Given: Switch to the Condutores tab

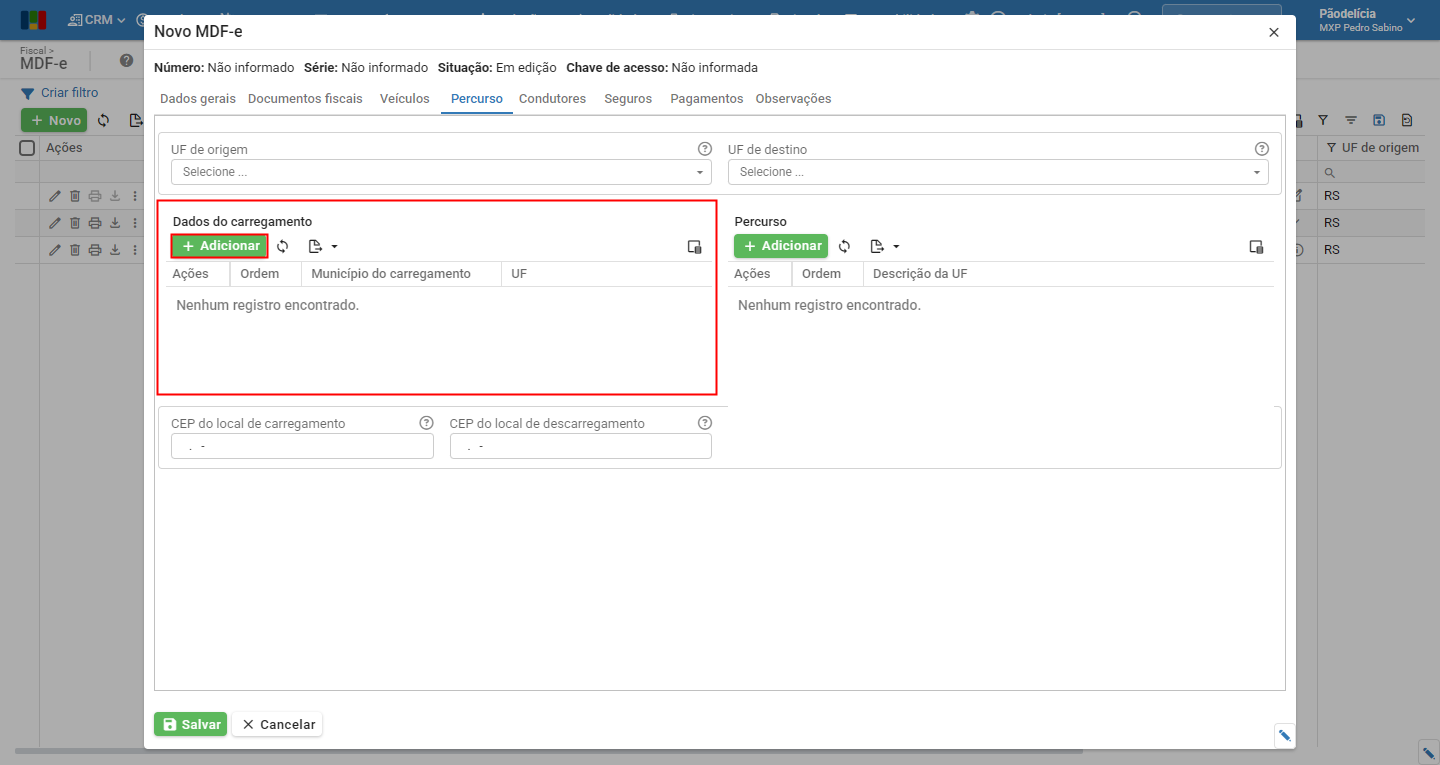Looking at the screenshot, I should click(552, 99).
